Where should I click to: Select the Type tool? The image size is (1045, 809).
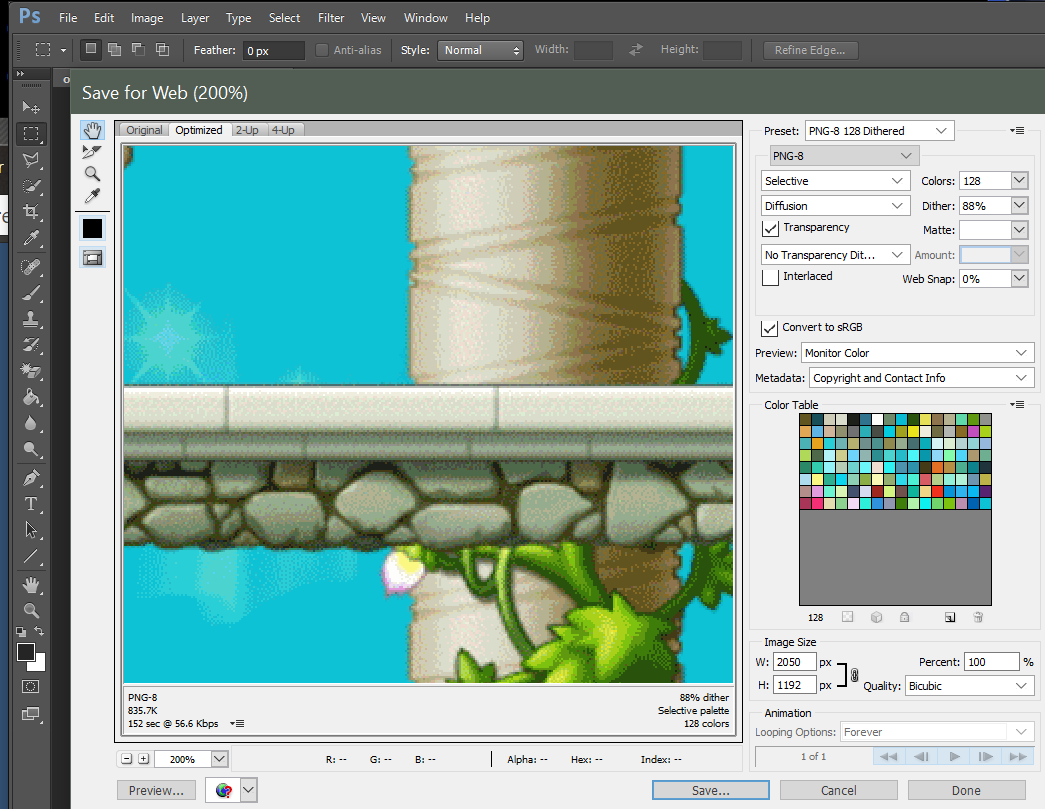click(31, 504)
